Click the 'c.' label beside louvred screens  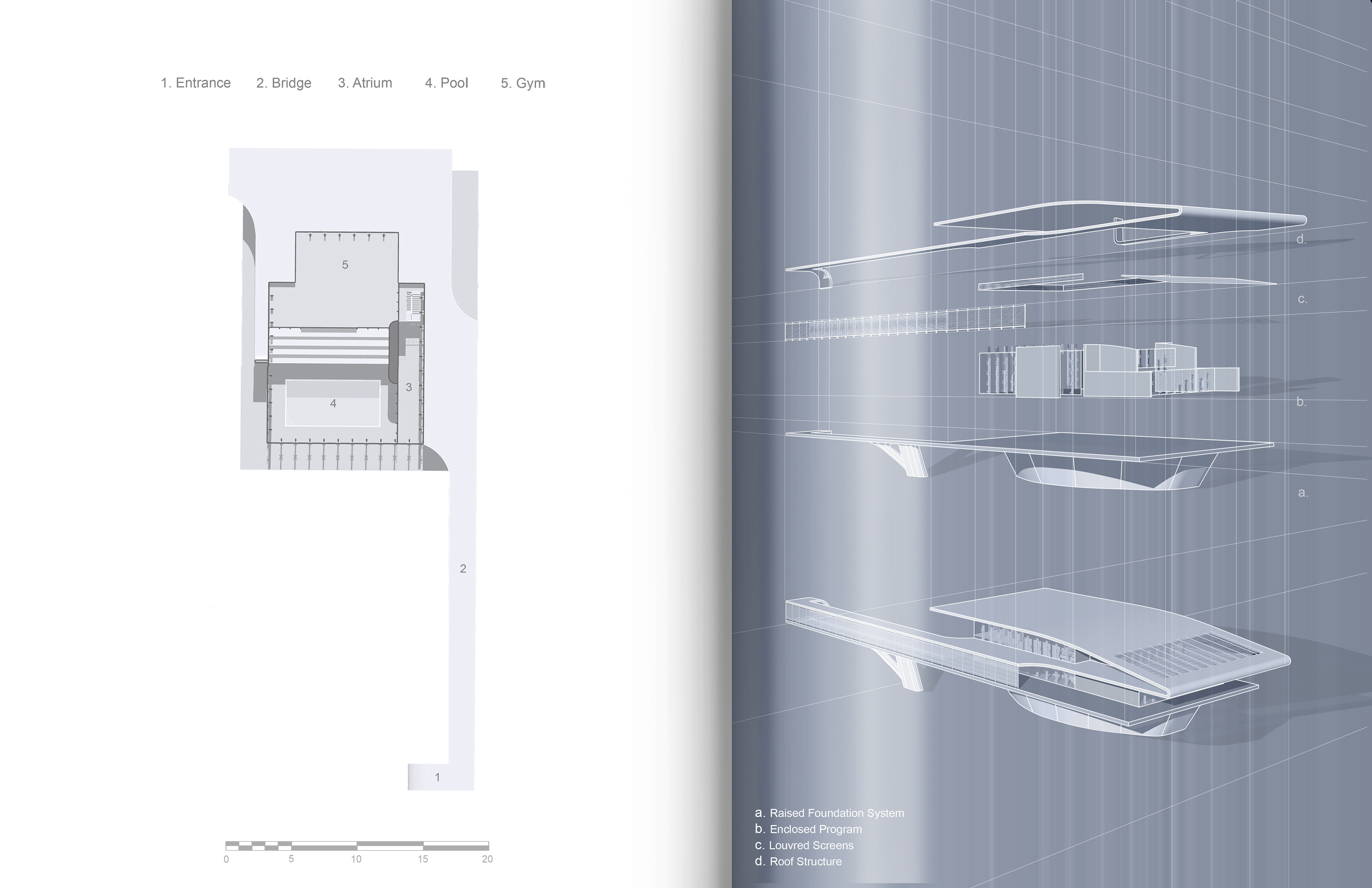click(x=1302, y=299)
